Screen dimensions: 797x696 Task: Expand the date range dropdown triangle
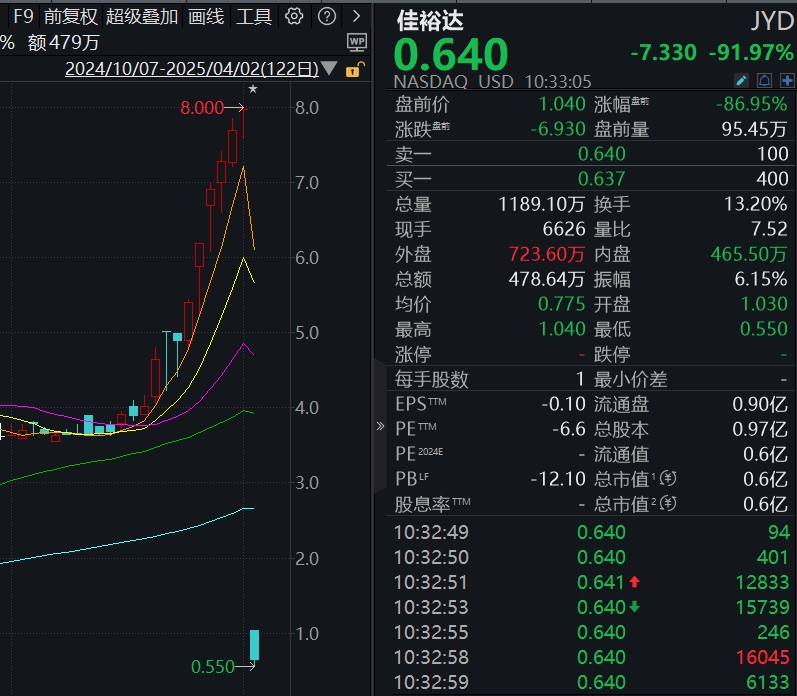click(330, 70)
